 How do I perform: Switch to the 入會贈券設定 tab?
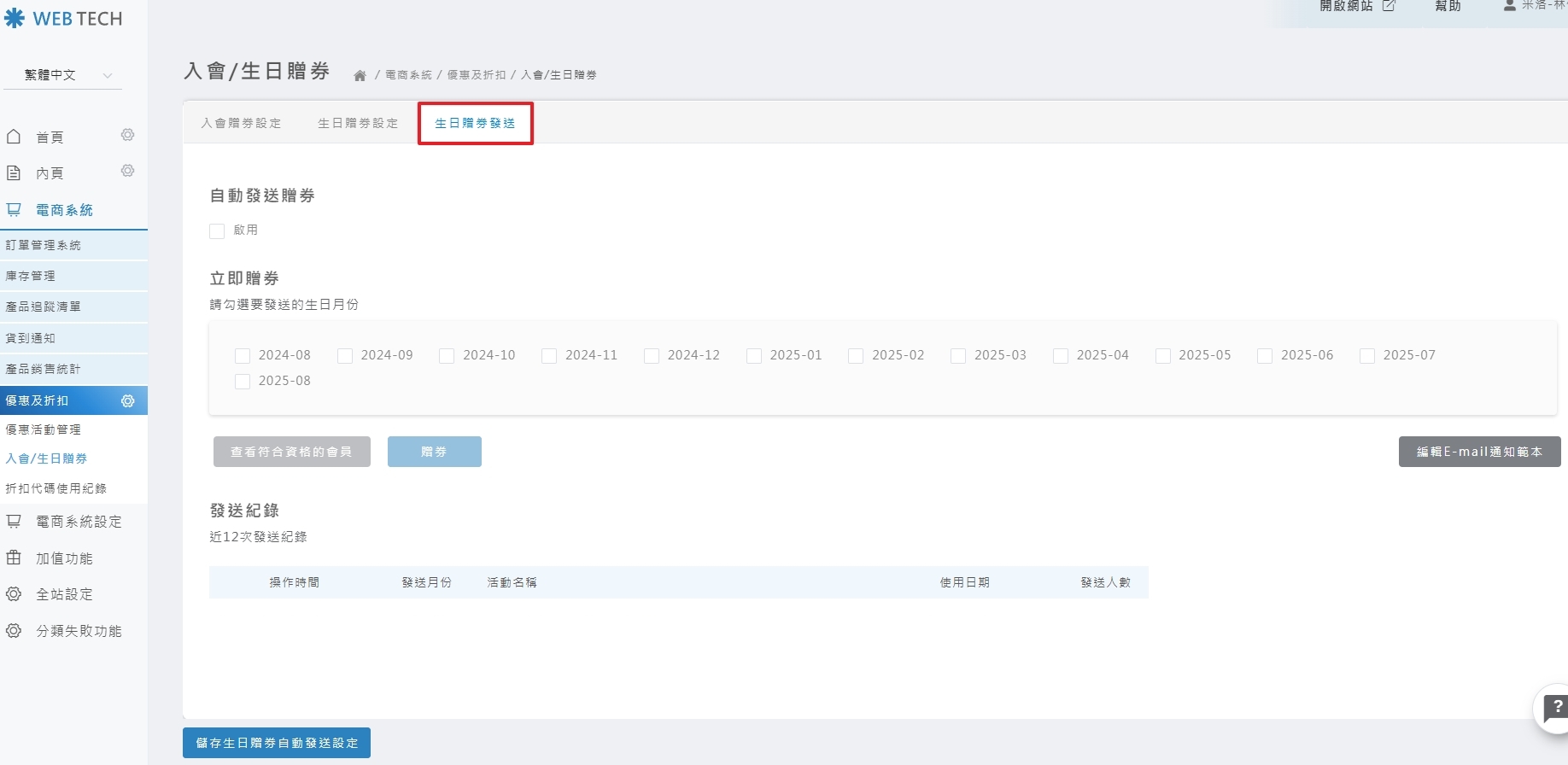[x=241, y=123]
